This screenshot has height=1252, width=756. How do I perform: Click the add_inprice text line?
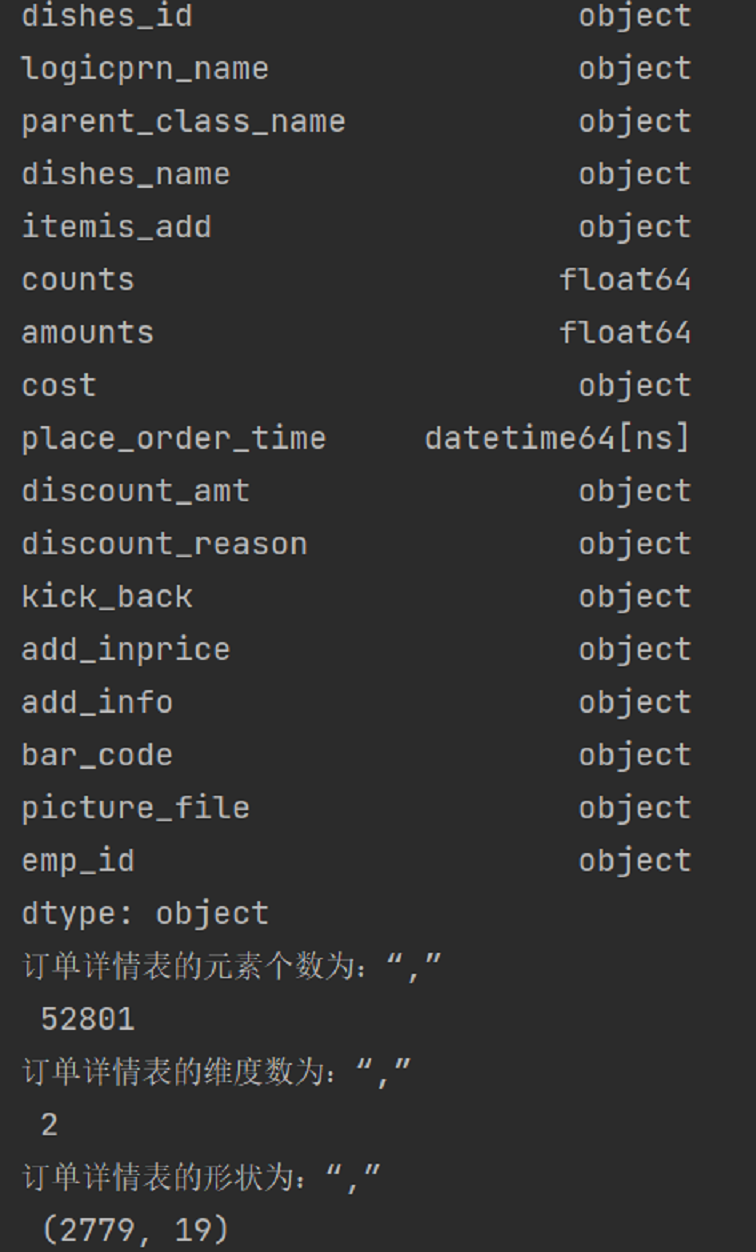tap(125, 650)
